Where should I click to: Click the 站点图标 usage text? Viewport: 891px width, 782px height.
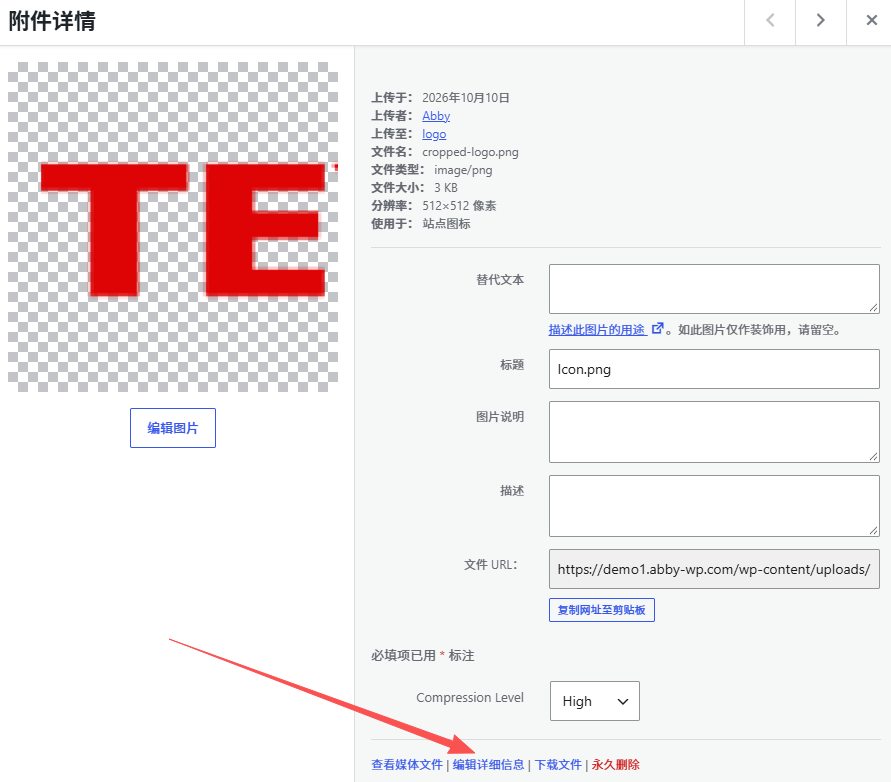[x=446, y=224]
